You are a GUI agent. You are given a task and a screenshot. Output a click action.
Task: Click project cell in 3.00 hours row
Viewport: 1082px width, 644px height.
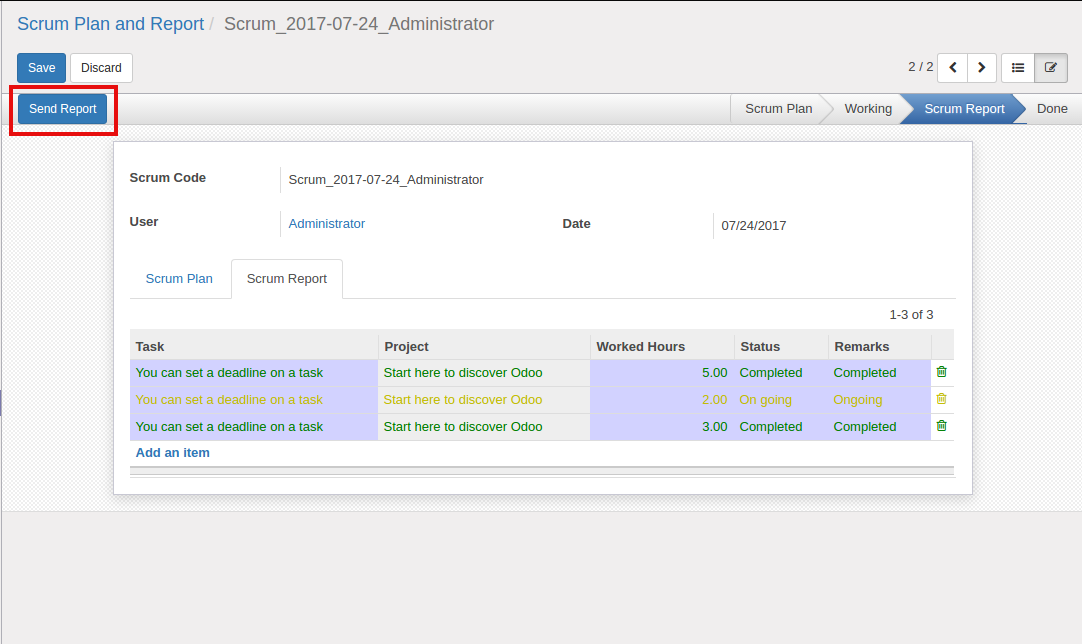click(x=484, y=427)
